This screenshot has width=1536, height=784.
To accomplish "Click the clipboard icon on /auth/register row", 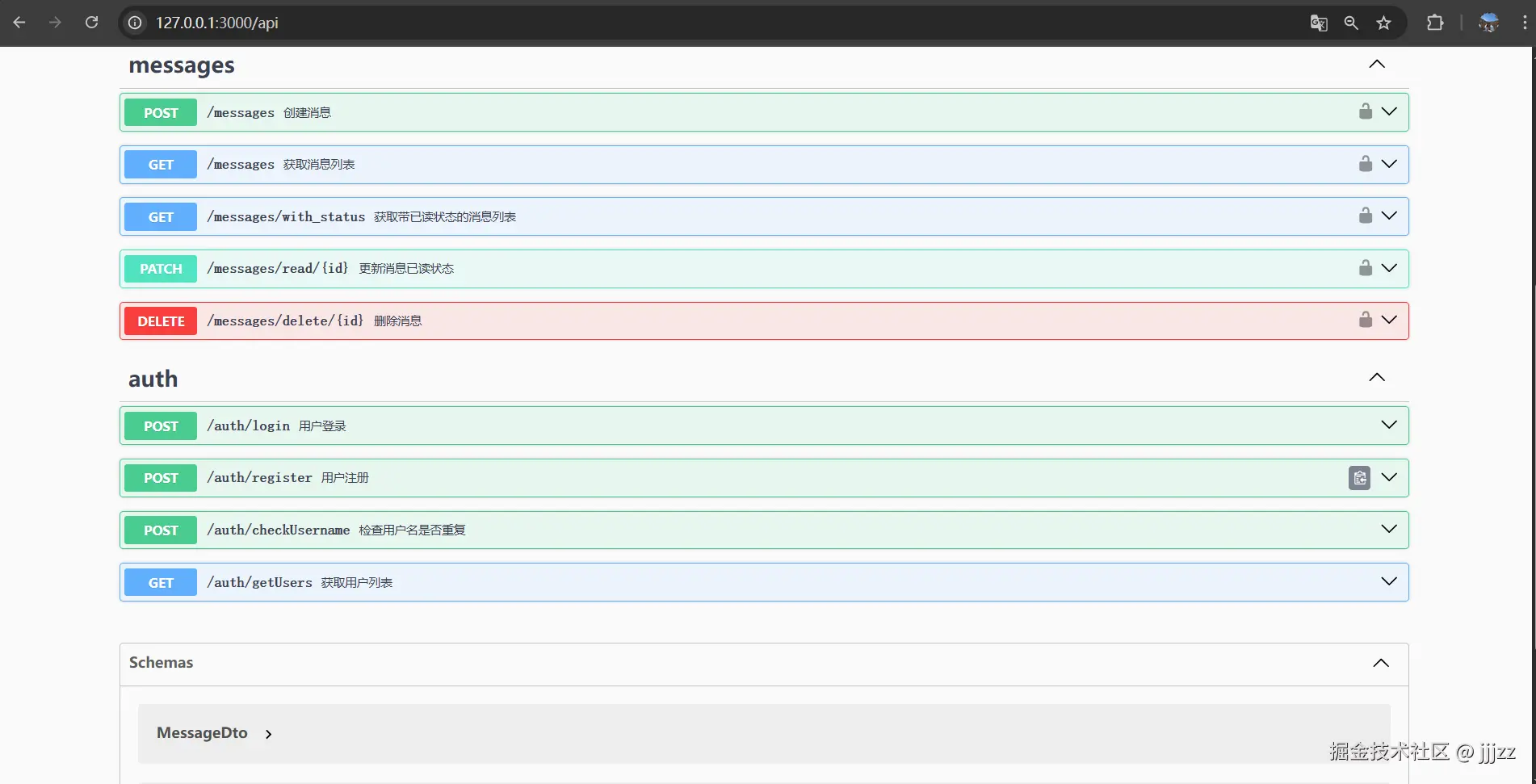I will [1360, 478].
